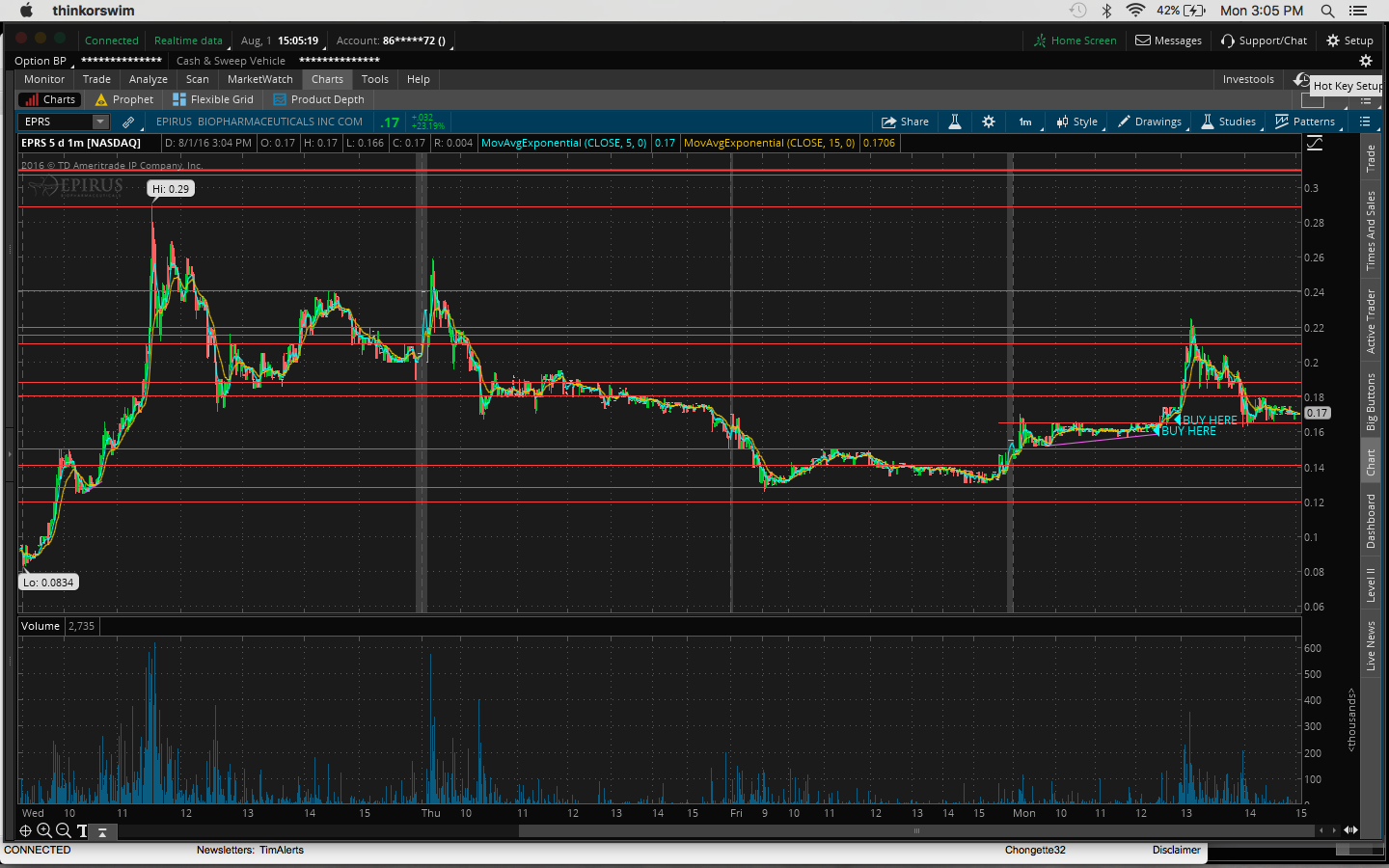Click the MovAvgExponential (CLOSE, 5, 0) study label
The height and width of the screenshot is (868, 1389).
point(563,143)
